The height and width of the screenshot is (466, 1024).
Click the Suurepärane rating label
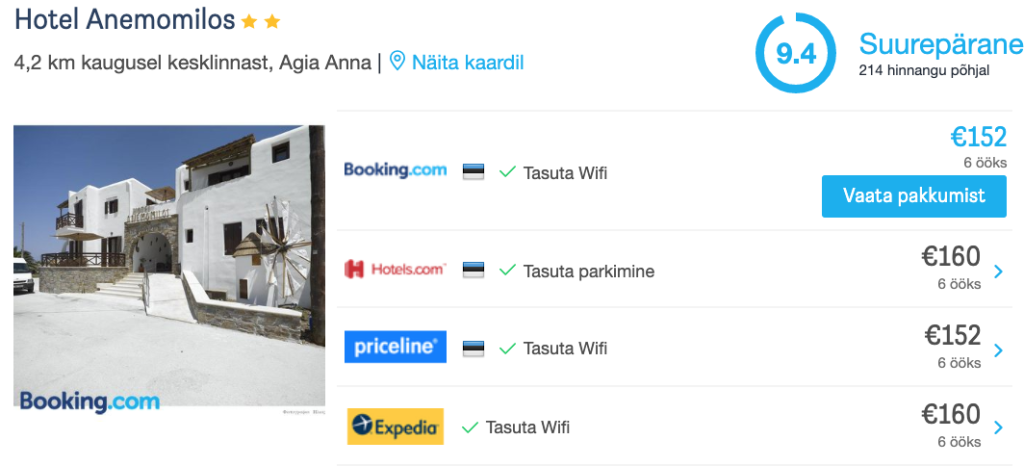[940, 44]
